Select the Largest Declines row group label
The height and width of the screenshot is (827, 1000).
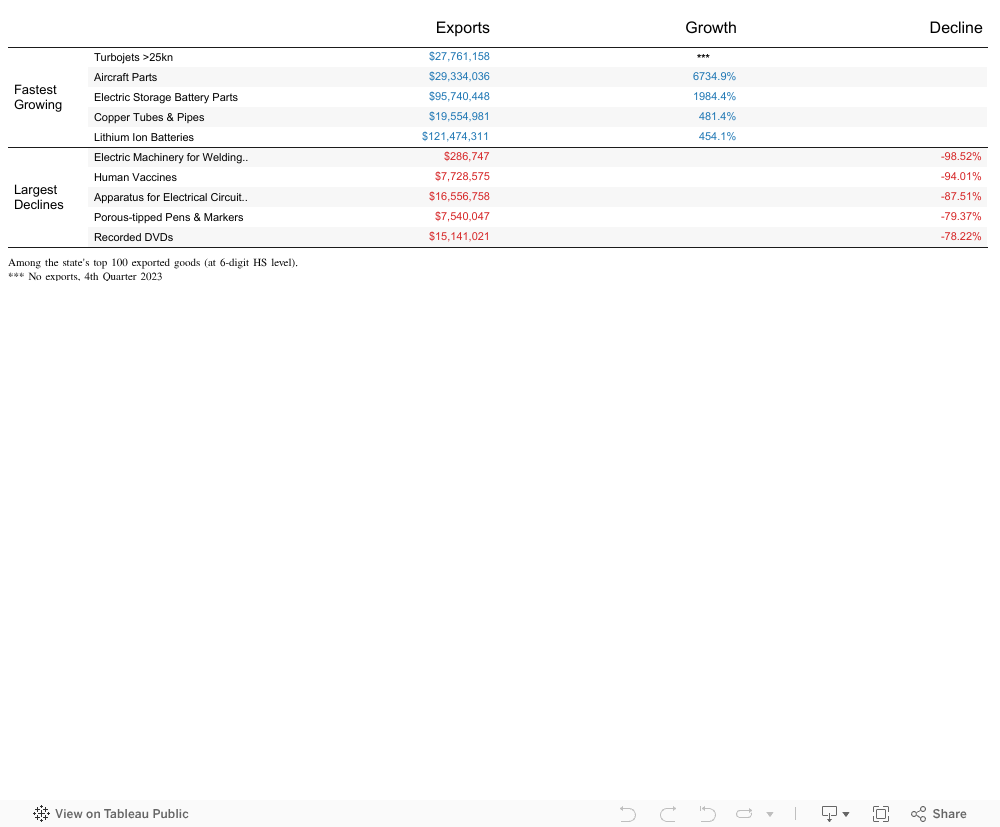coord(38,197)
